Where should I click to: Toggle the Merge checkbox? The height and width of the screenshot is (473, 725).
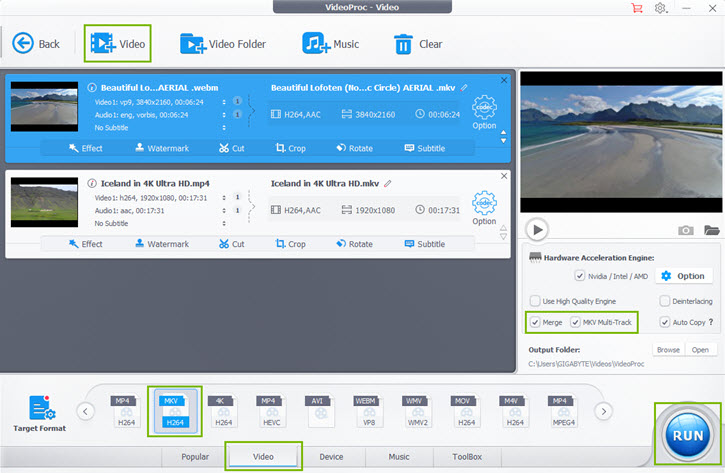tap(534, 323)
